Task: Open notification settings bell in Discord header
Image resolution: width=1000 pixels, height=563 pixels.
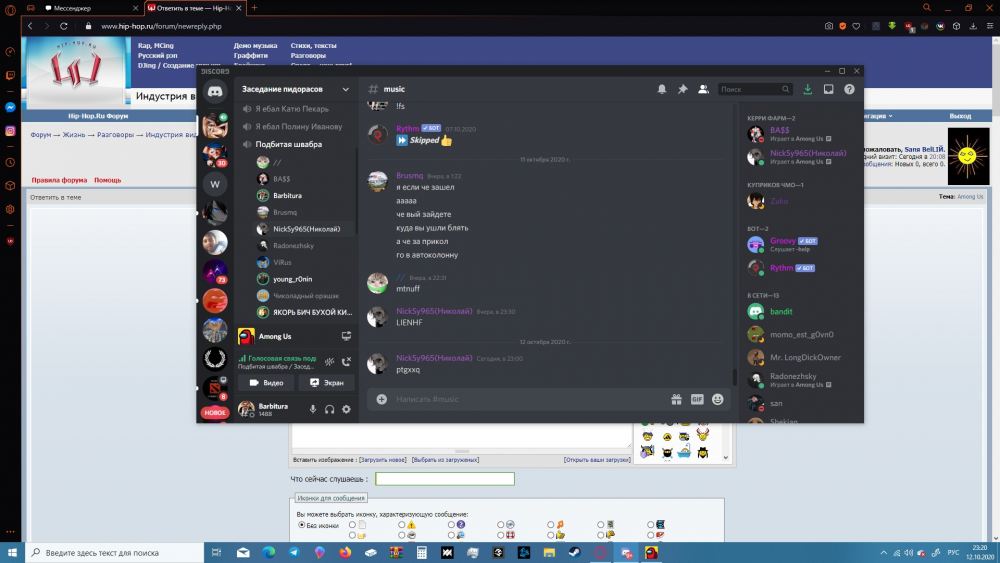Action: point(662,89)
